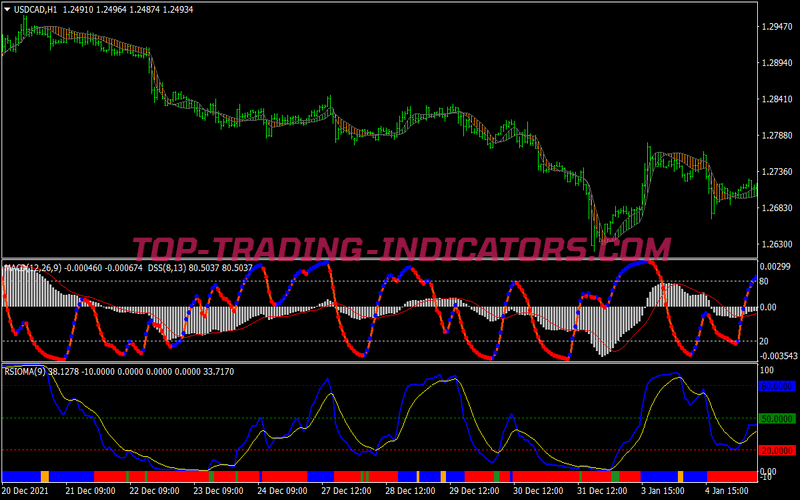
Task: Click the red 20.0000 level tag
Action: (777, 450)
